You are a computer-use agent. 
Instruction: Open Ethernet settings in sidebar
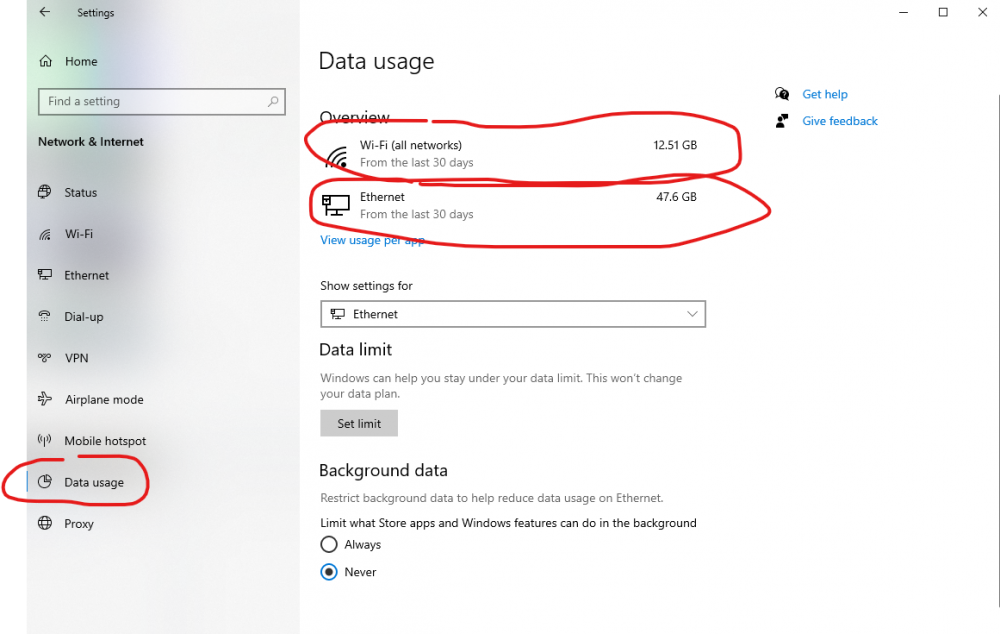86,275
